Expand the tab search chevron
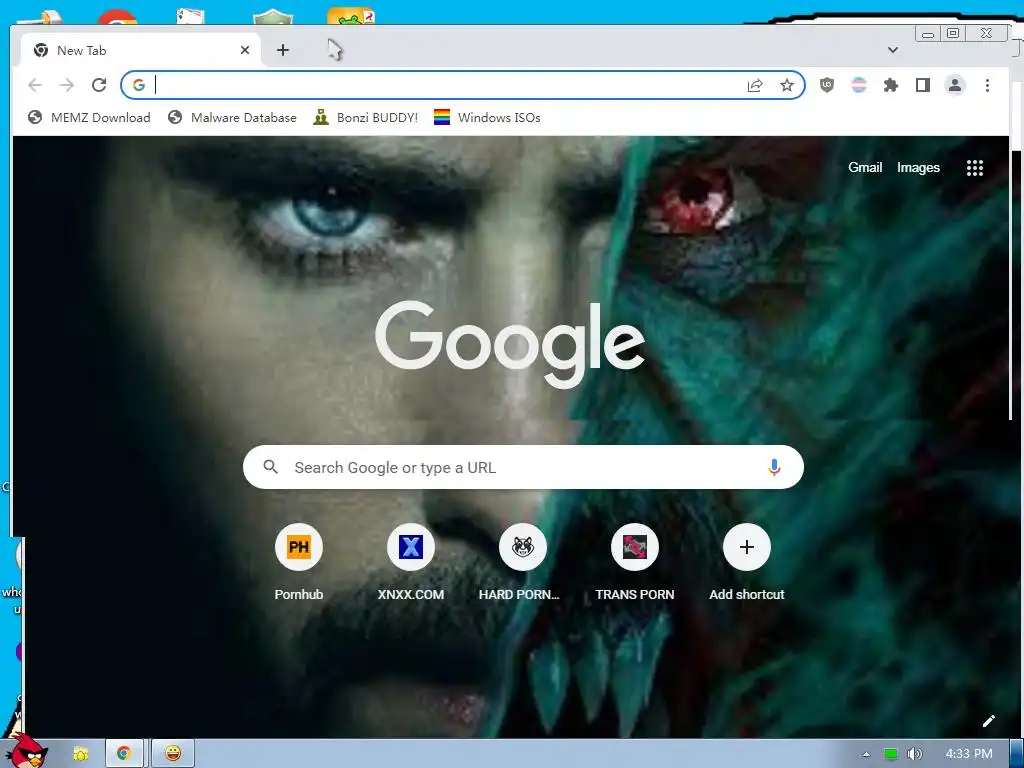 coord(893,50)
